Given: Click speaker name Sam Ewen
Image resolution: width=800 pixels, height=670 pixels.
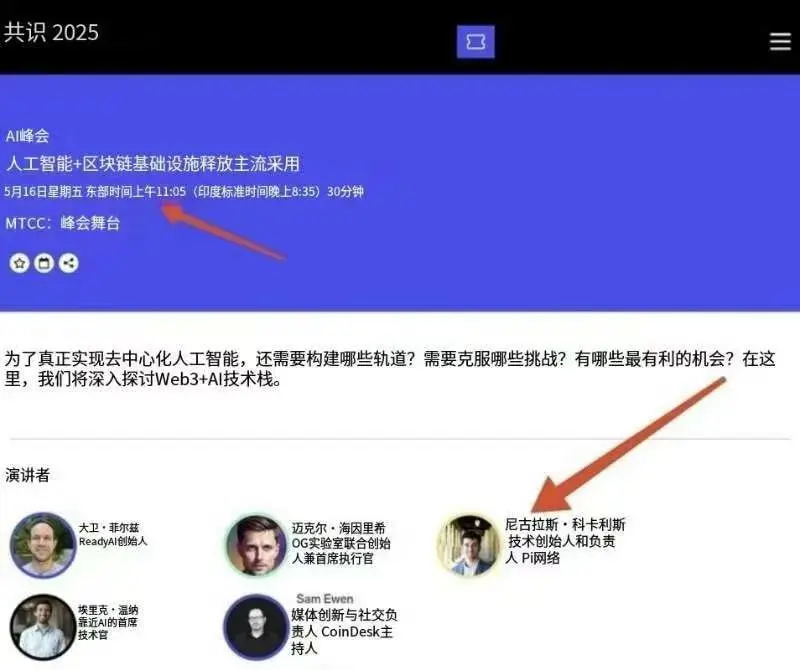Looking at the screenshot, I should tap(324, 599).
